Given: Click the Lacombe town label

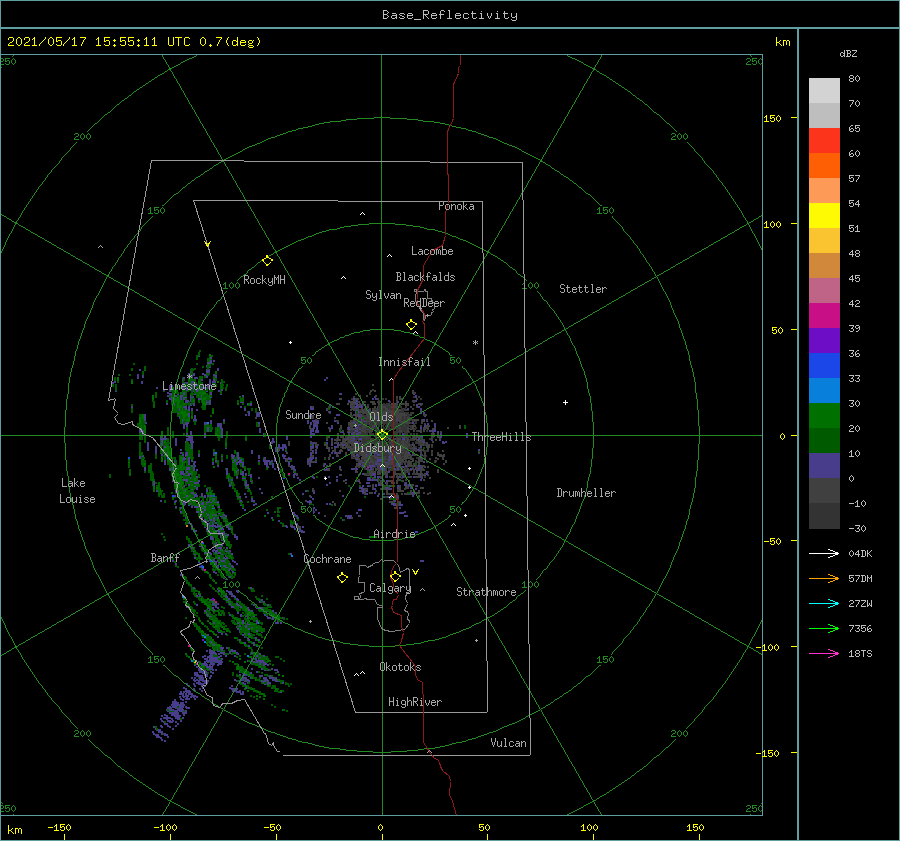Looking at the screenshot, I should (432, 251).
